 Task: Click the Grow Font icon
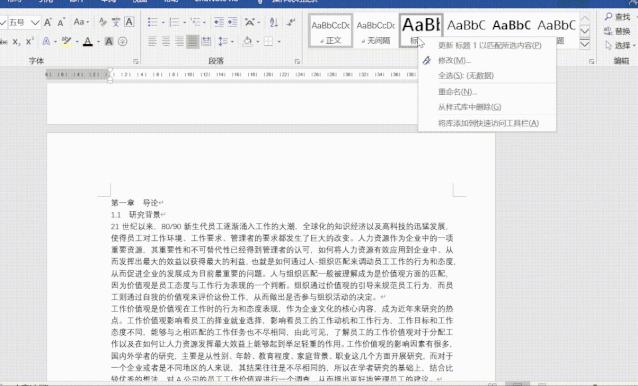(x=48, y=22)
